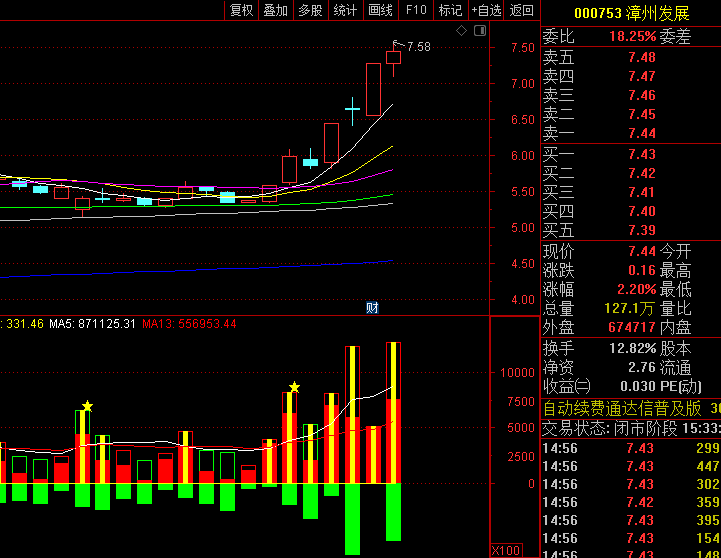The width and height of the screenshot is (721, 558).
Task: Select stock title 000753 漳州发展
Action: (632, 13)
